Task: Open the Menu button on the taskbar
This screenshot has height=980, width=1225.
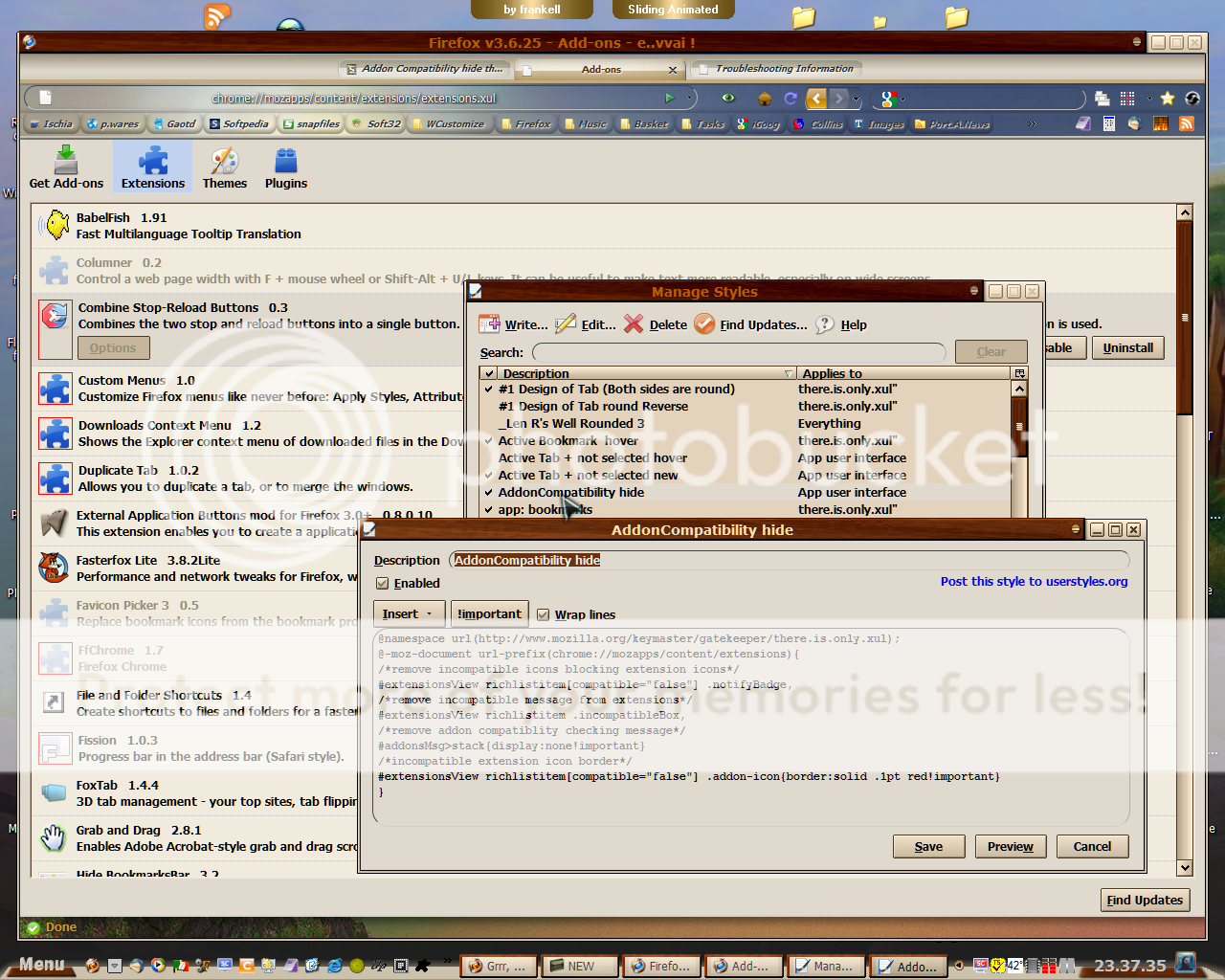Action: (42, 965)
